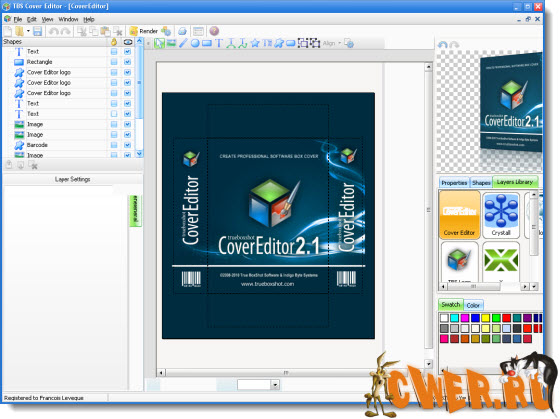Toggle lock for Rectangle layer

(114, 62)
